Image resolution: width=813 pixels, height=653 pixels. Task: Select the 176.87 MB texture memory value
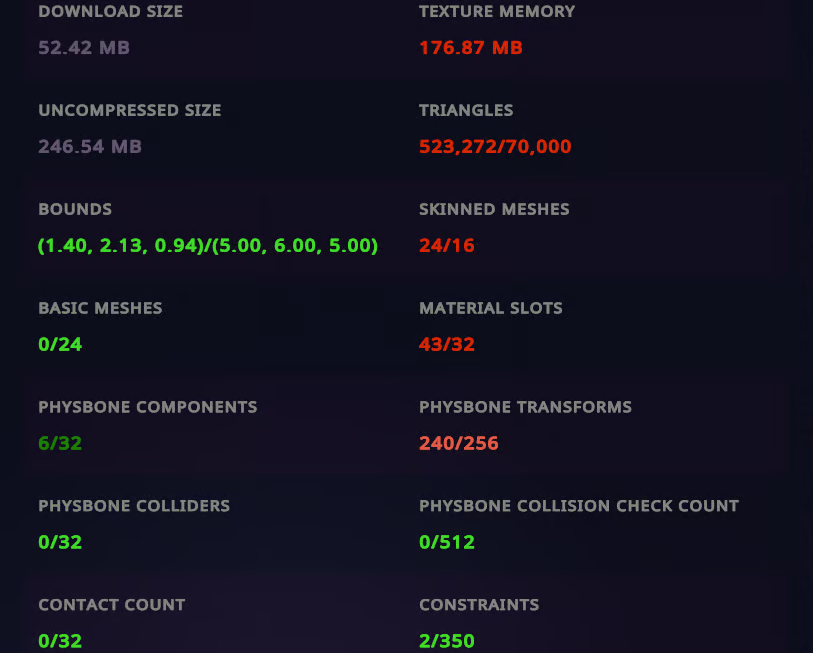[471, 48]
